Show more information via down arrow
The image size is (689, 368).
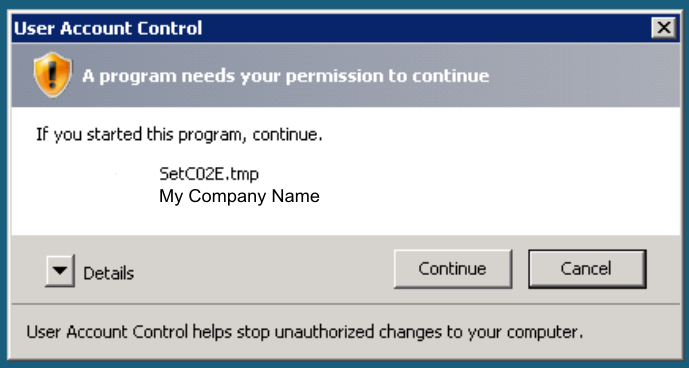click(60, 270)
